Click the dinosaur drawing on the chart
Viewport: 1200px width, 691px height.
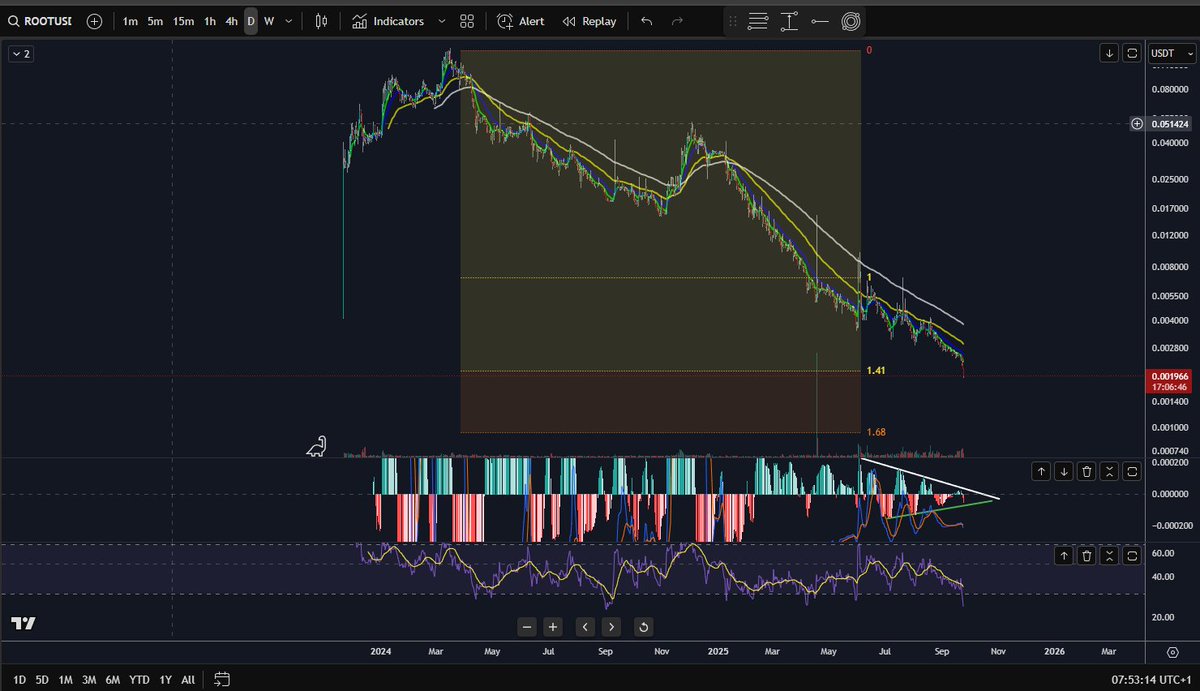pyautogui.click(x=317, y=446)
